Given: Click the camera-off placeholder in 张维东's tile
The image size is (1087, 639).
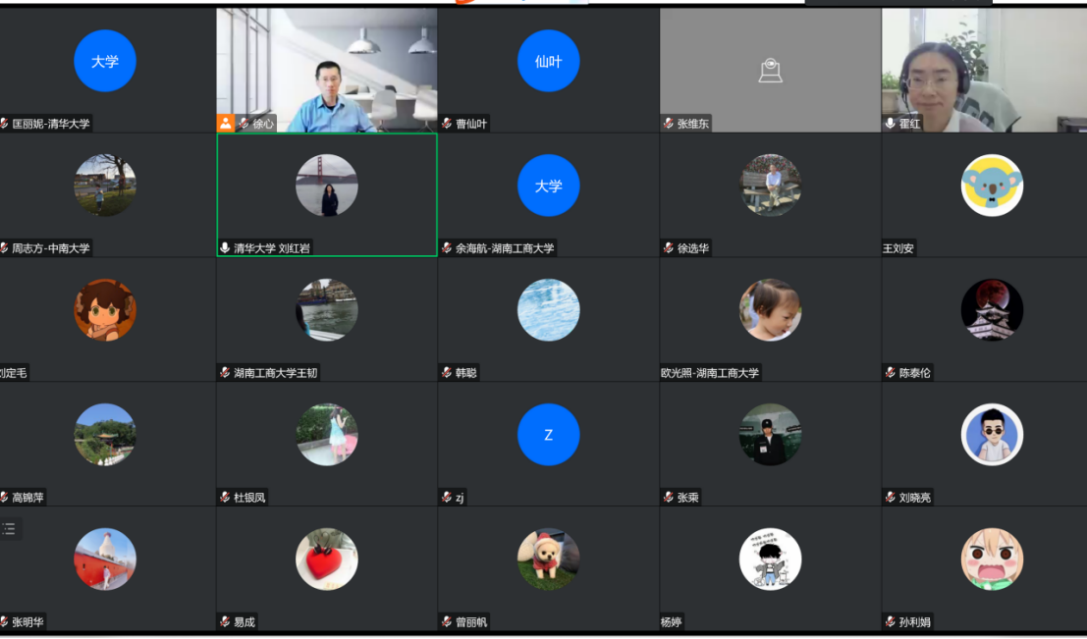Looking at the screenshot, I should 770,70.
